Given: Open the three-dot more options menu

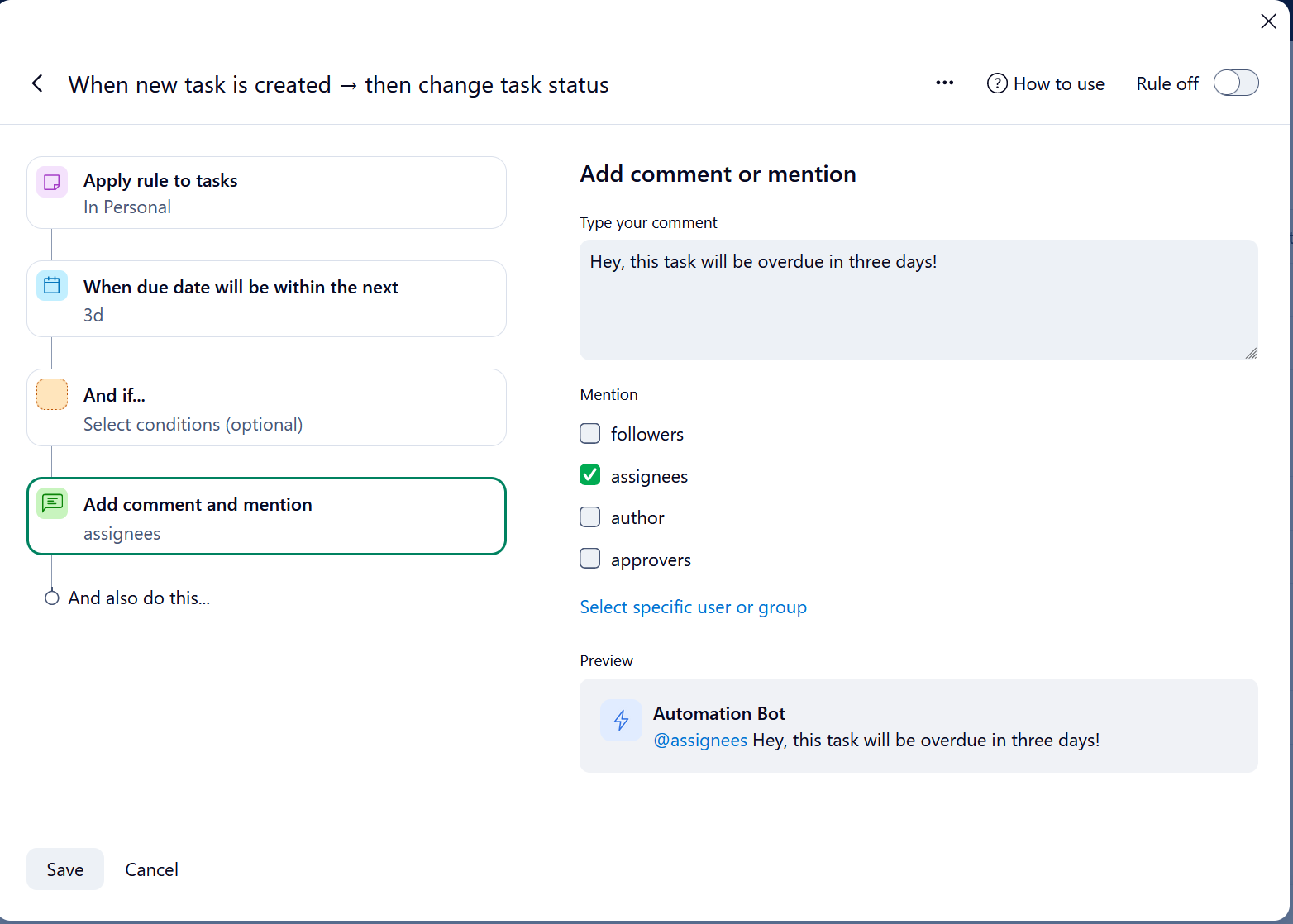Looking at the screenshot, I should [x=944, y=83].
